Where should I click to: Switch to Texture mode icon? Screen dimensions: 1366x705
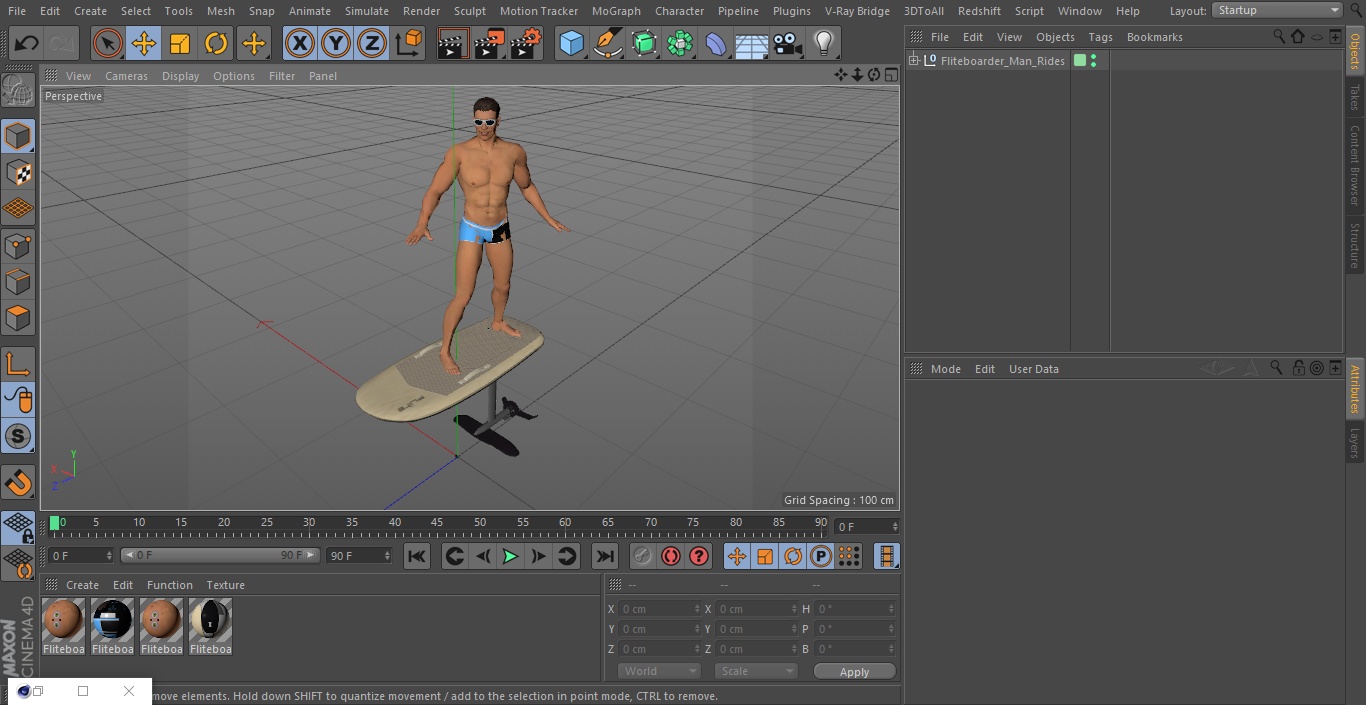pyautogui.click(x=18, y=172)
